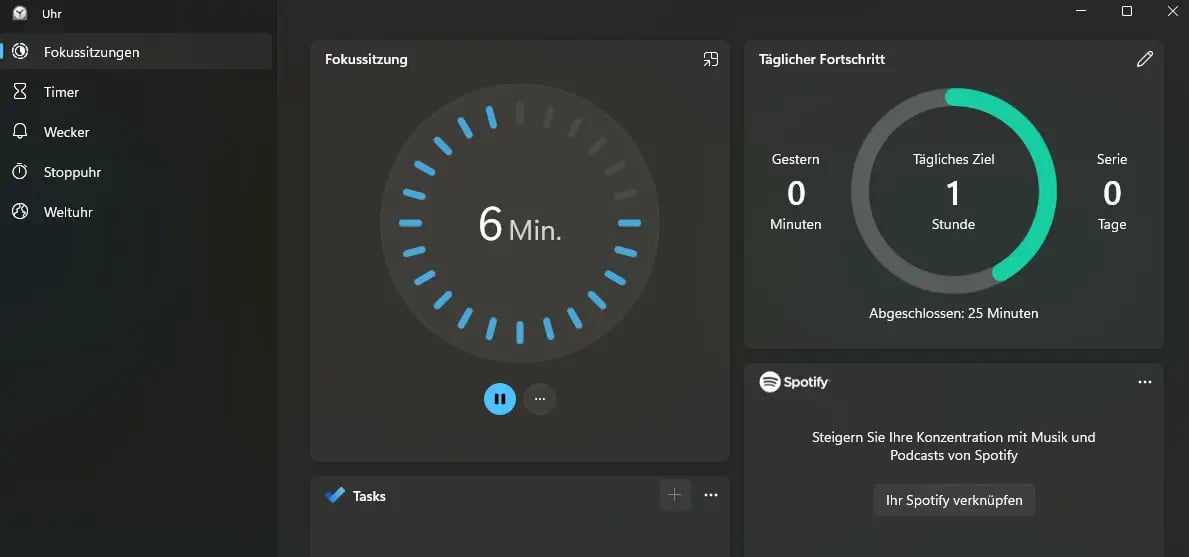Open the Wecker alarm section
Screen dimensions: 1189x557
pyautogui.click(x=136, y=132)
